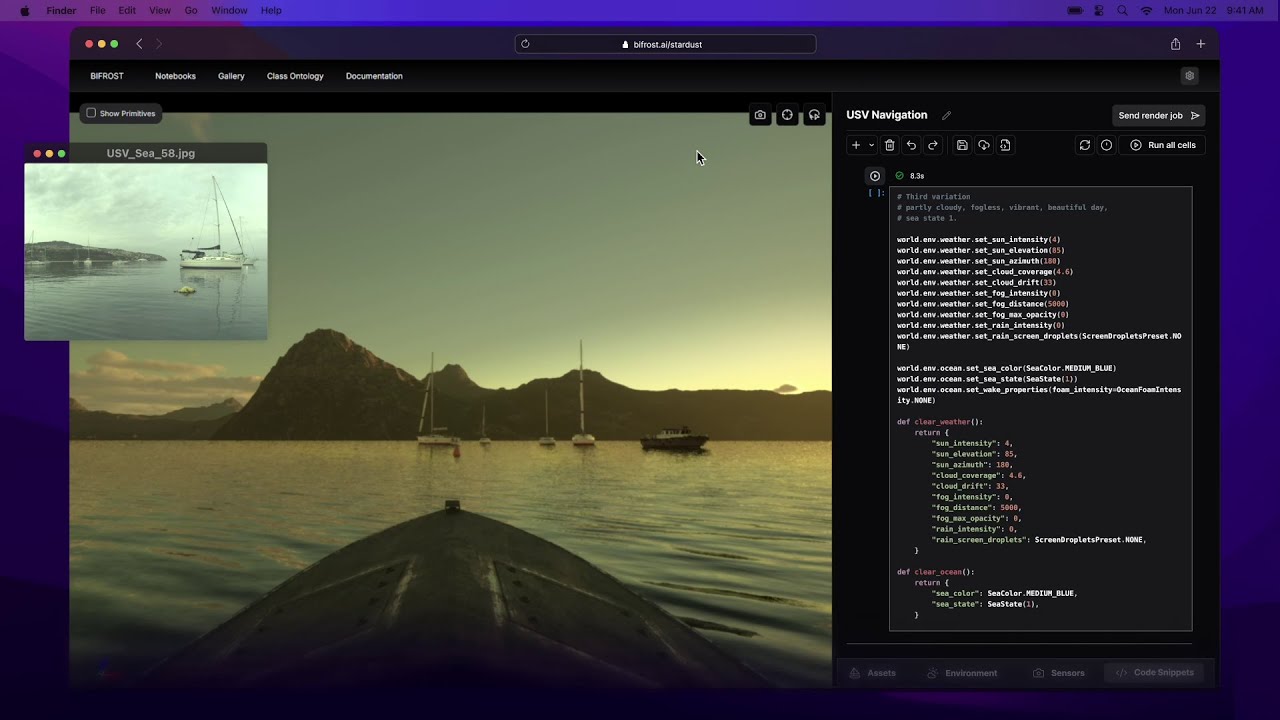The image size is (1280, 720).
Task: Click the orbit cursor icon in the viewport
Action: [814, 115]
